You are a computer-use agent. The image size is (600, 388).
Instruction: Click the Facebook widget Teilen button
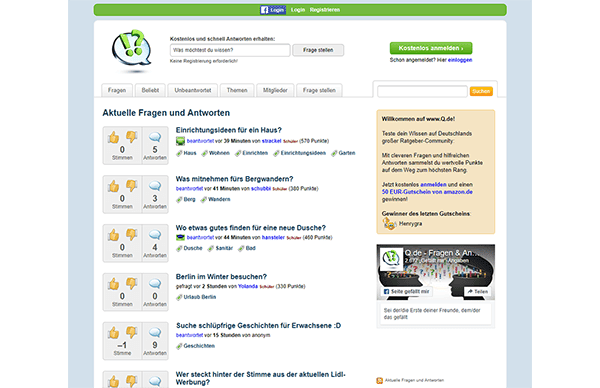478,292
